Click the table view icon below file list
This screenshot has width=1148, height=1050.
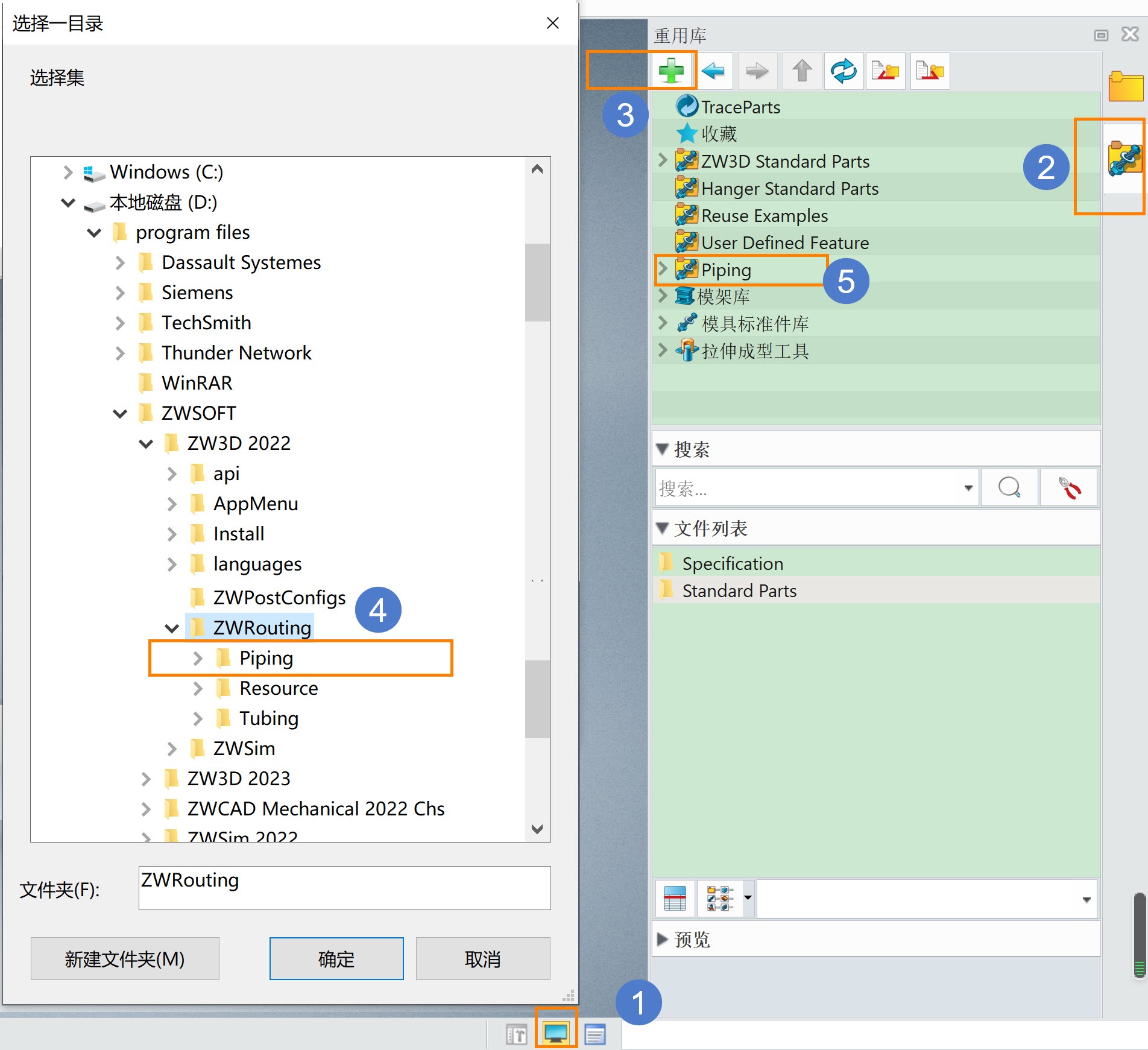click(675, 898)
